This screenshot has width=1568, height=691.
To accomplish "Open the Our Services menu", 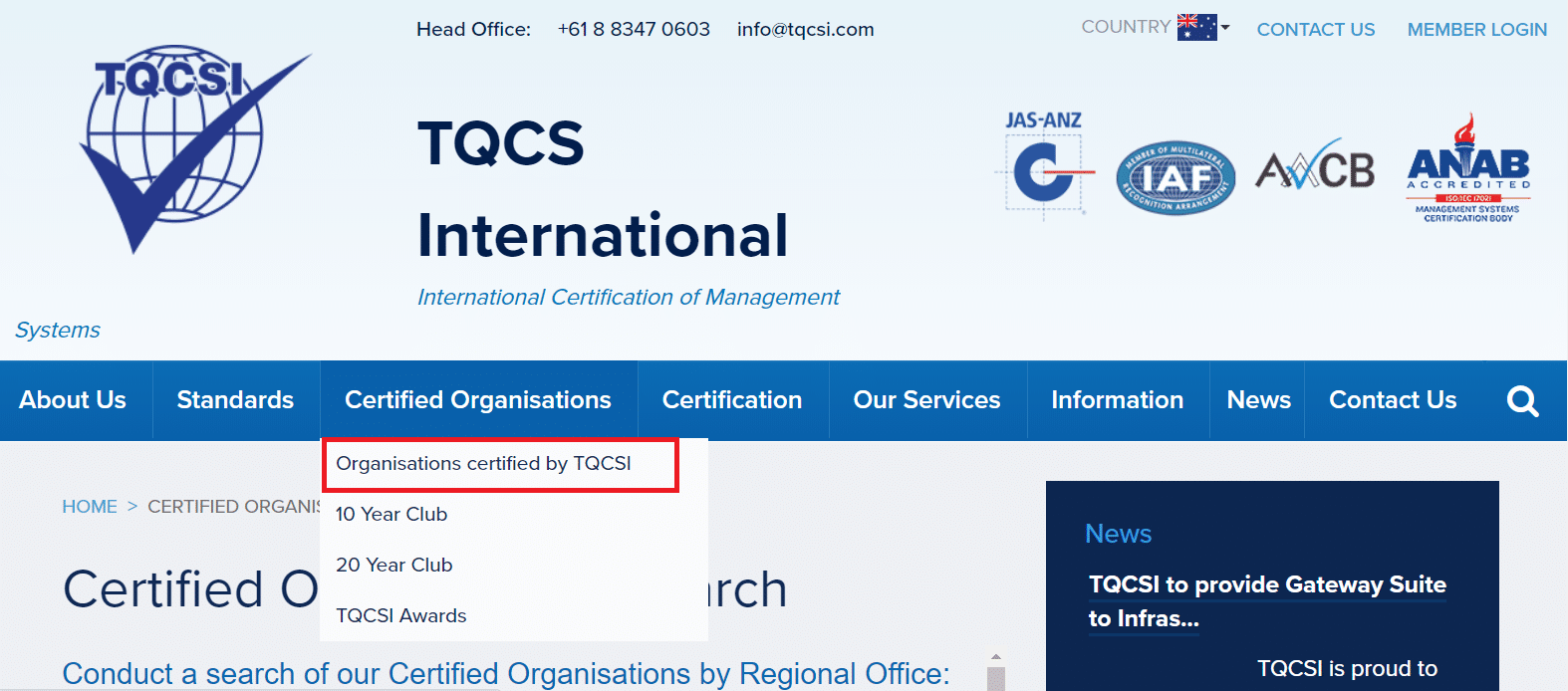I will [926, 400].
